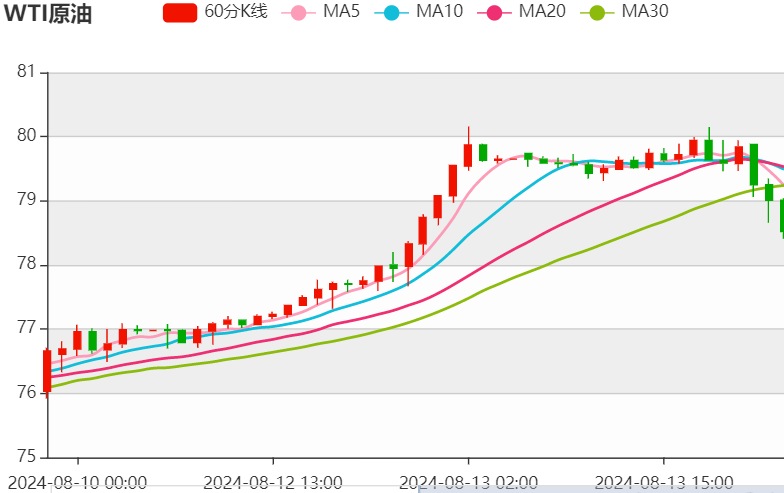Click the 77 price axis label
The width and height of the screenshot is (784, 493).
[26, 328]
